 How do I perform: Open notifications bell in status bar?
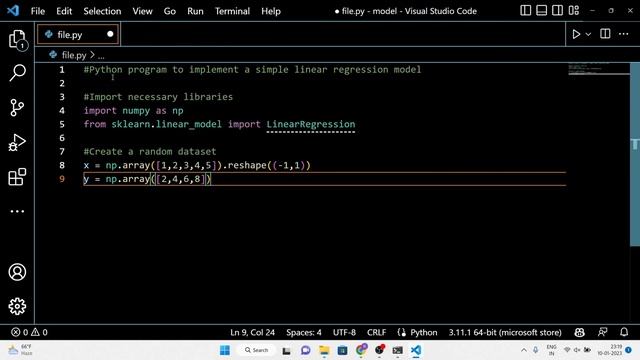point(624,332)
